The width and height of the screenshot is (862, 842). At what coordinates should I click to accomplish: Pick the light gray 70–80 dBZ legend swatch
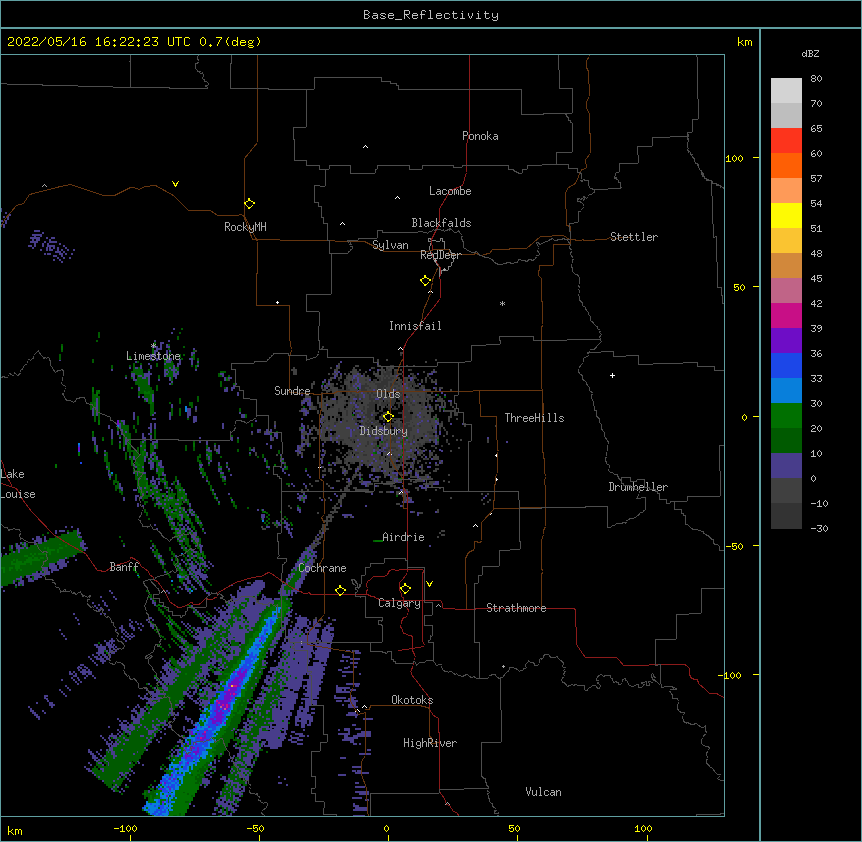click(786, 90)
